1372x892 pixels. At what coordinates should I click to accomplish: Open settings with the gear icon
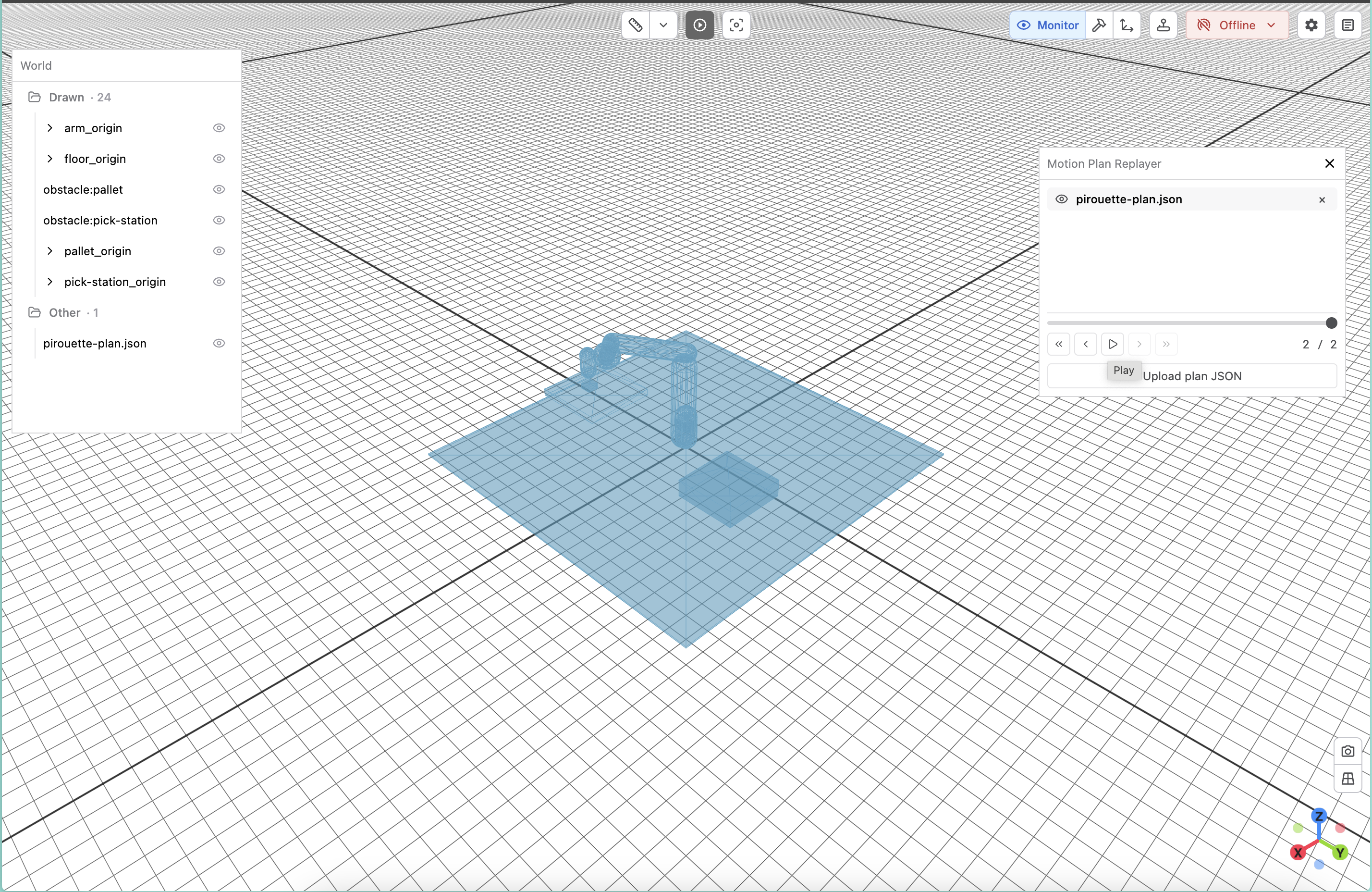[1311, 25]
